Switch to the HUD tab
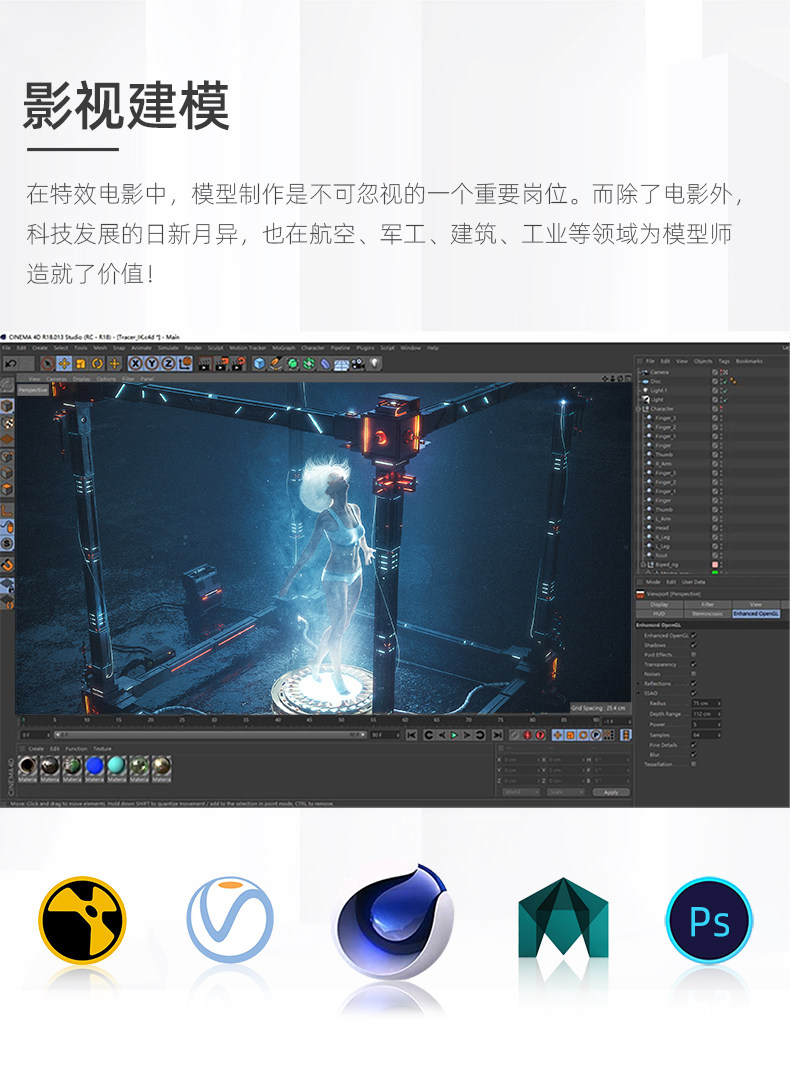 pos(659,613)
